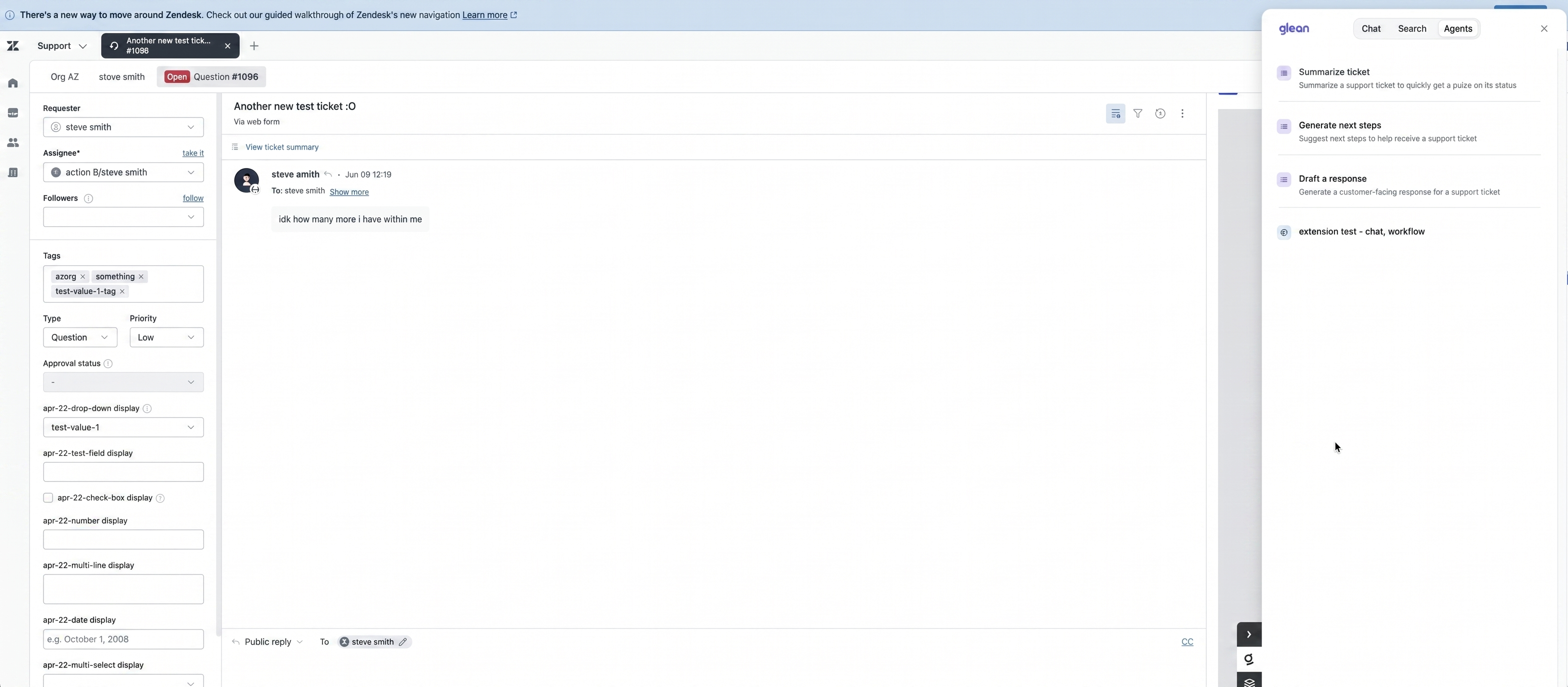Select Open Question #1096 tab
The image size is (1568, 687).
click(211, 77)
